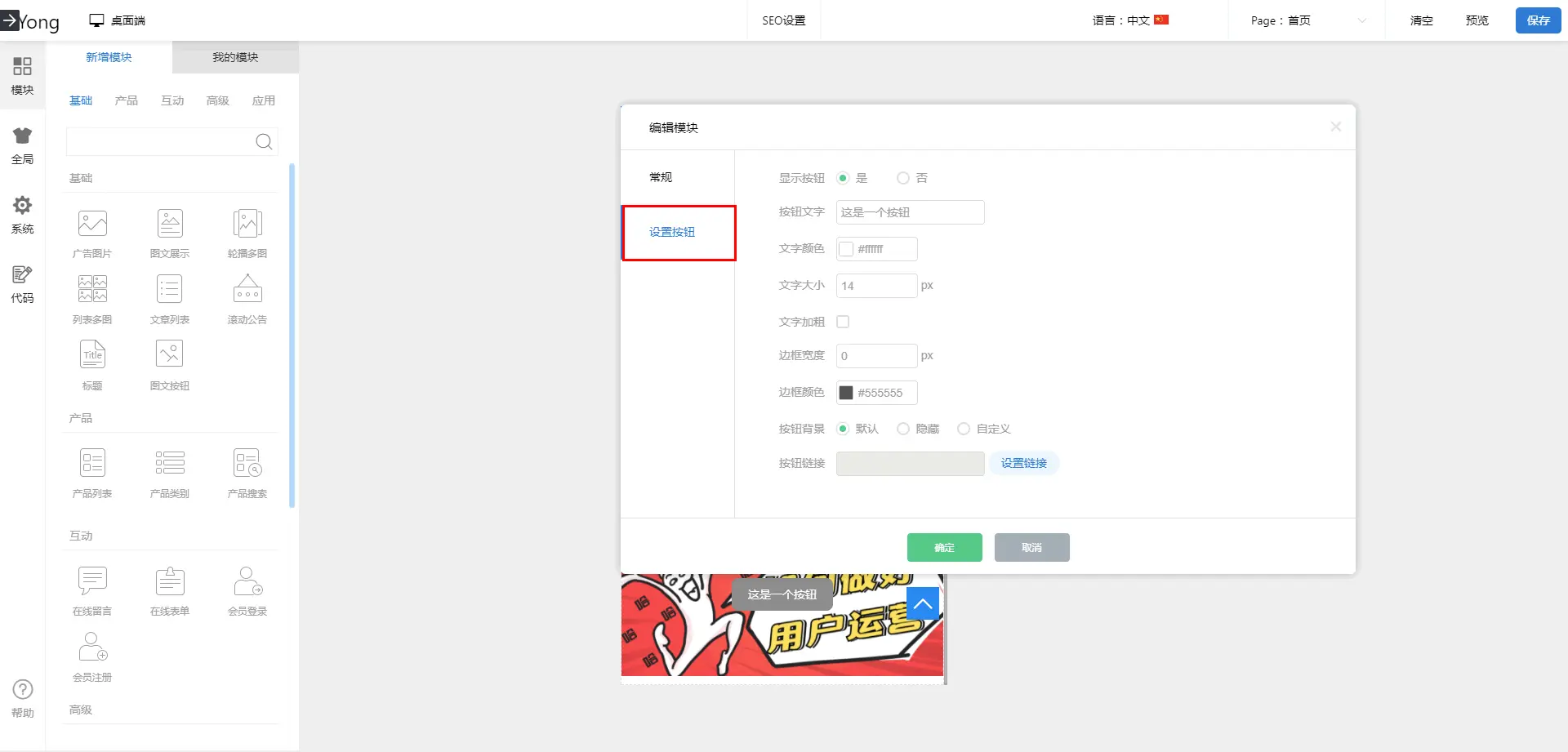
Task: Click the green 确定 confirm button
Action: click(x=944, y=547)
